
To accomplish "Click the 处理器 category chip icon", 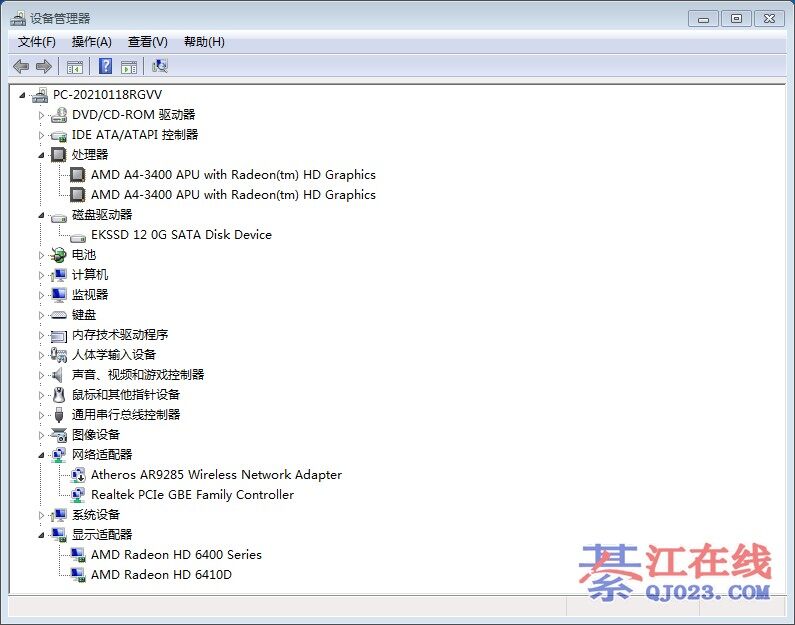I will (59, 155).
